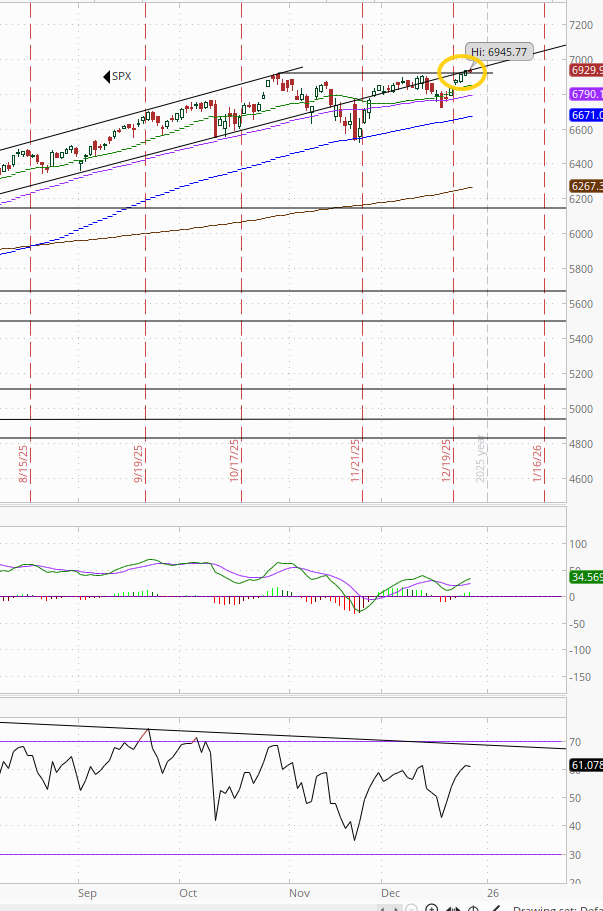Screen dimensions: 603x911
Task: Click the Dec label on time axis
Action: click(390, 893)
